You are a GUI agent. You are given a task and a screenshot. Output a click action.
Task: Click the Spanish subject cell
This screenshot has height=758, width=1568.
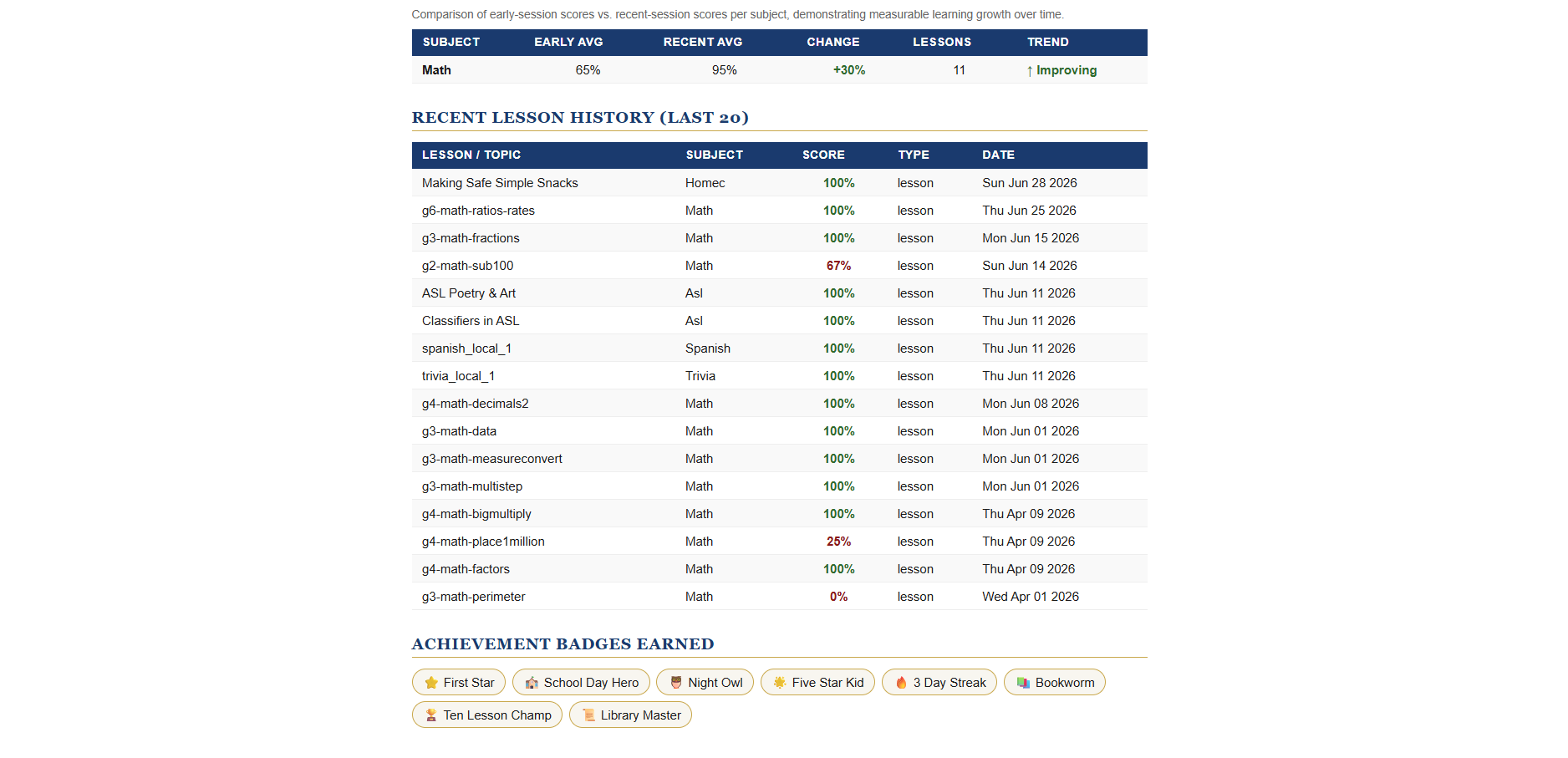707,348
